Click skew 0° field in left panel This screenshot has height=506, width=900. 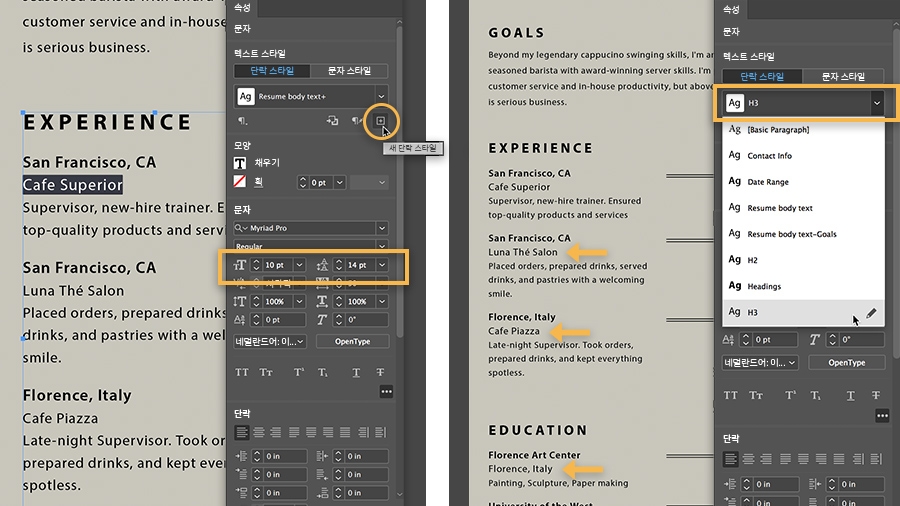point(366,320)
